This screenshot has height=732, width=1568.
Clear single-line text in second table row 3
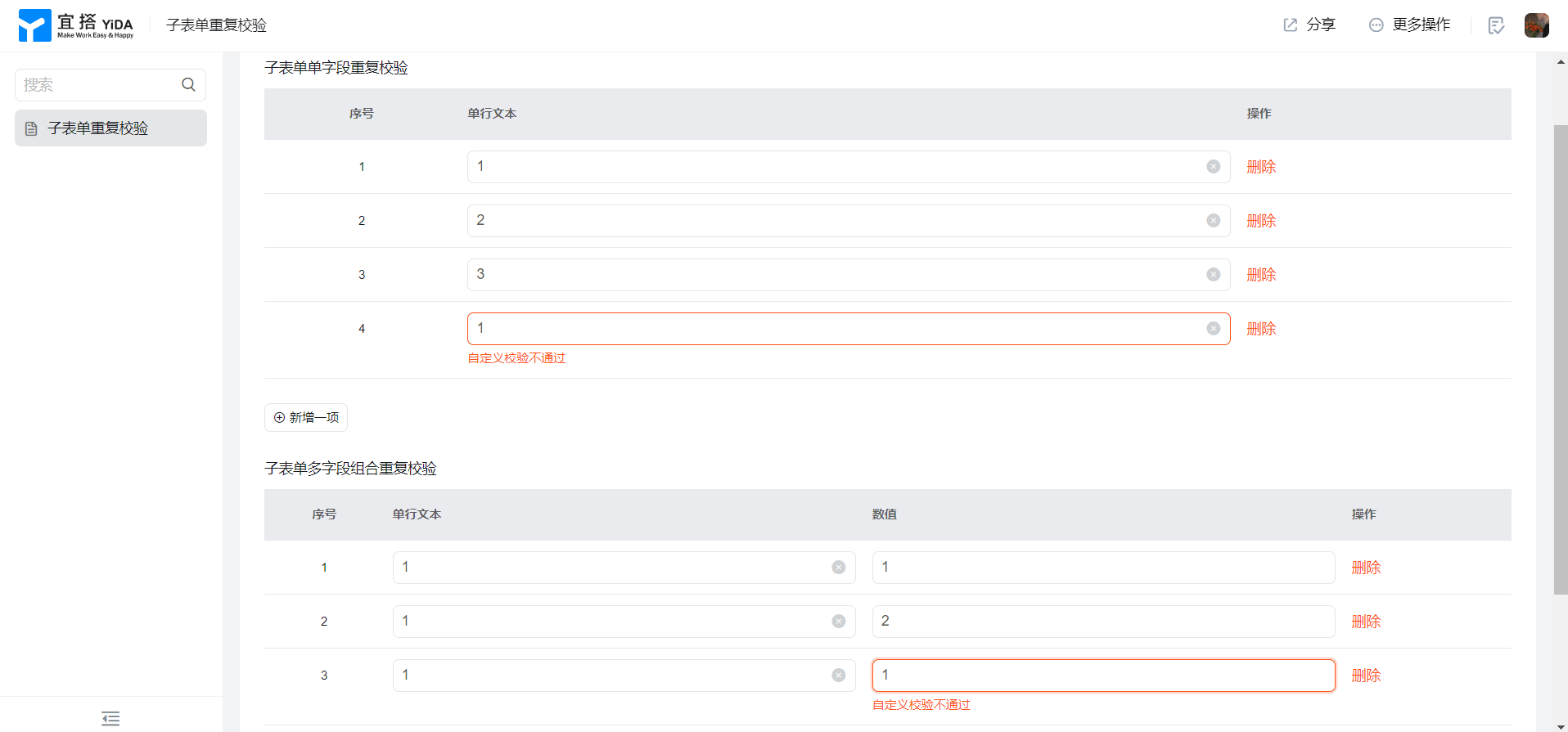point(838,675)
